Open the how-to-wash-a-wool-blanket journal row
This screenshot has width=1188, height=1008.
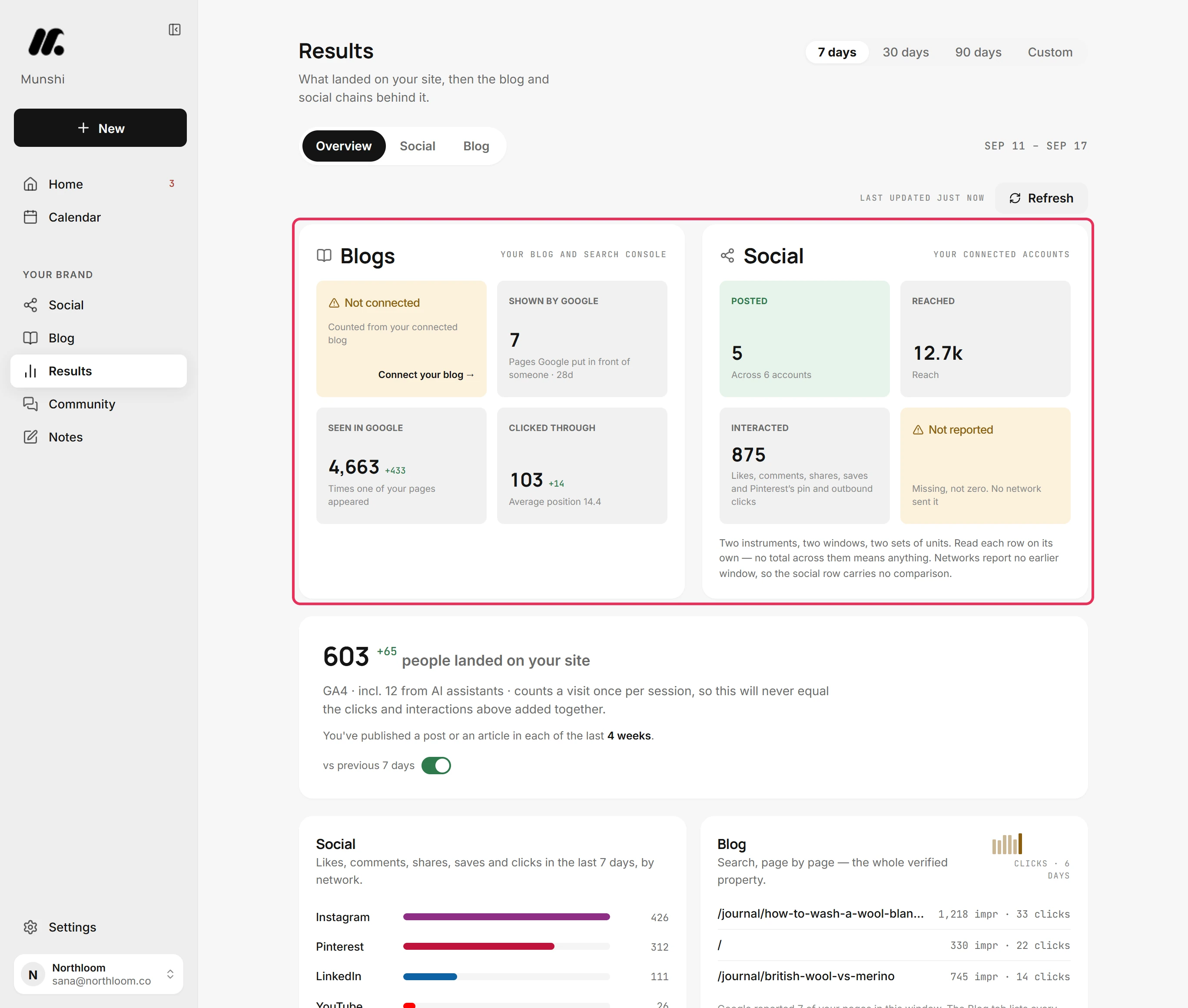pos(893,914)
